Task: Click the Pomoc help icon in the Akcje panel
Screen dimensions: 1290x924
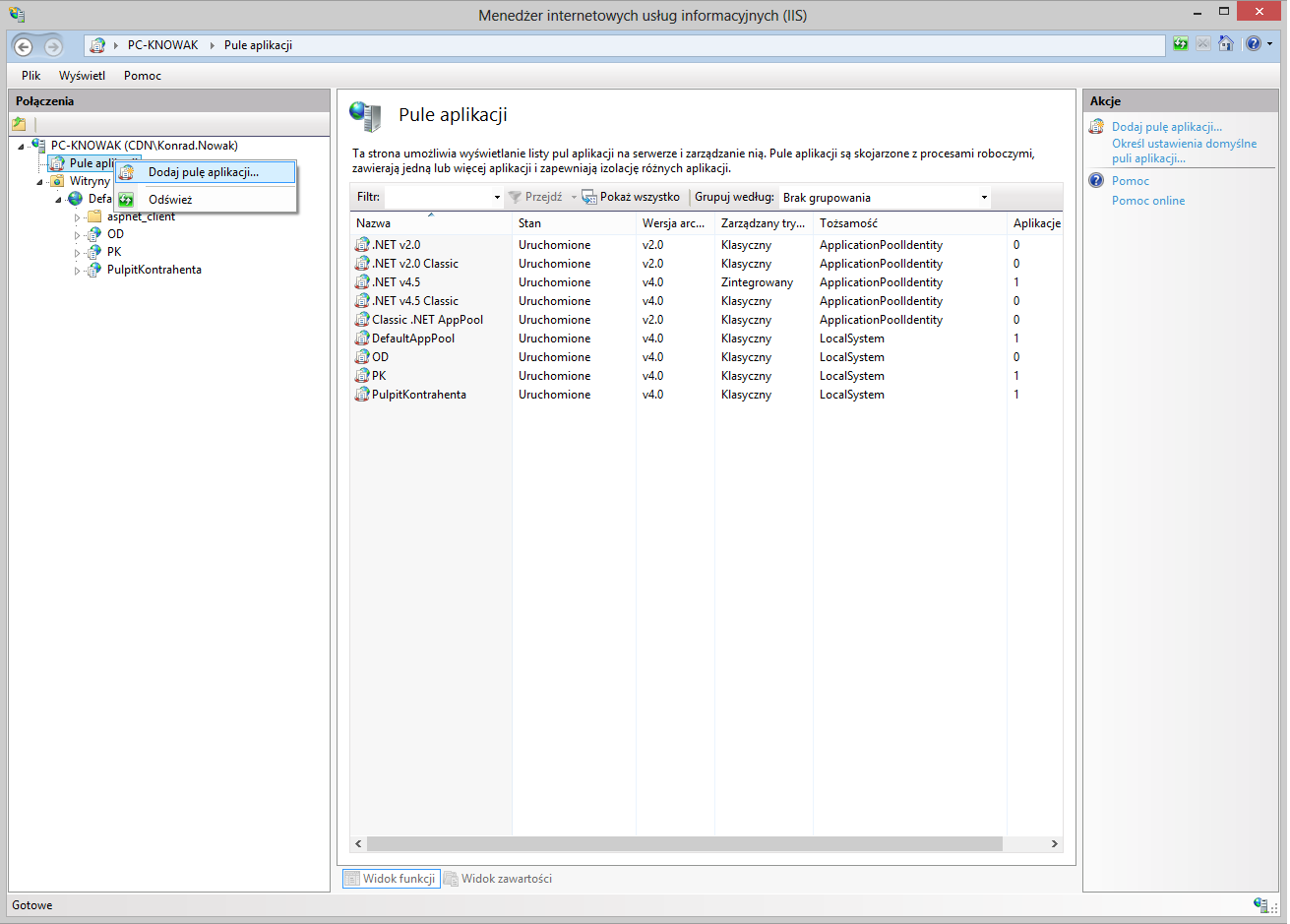Action: 1096,180
